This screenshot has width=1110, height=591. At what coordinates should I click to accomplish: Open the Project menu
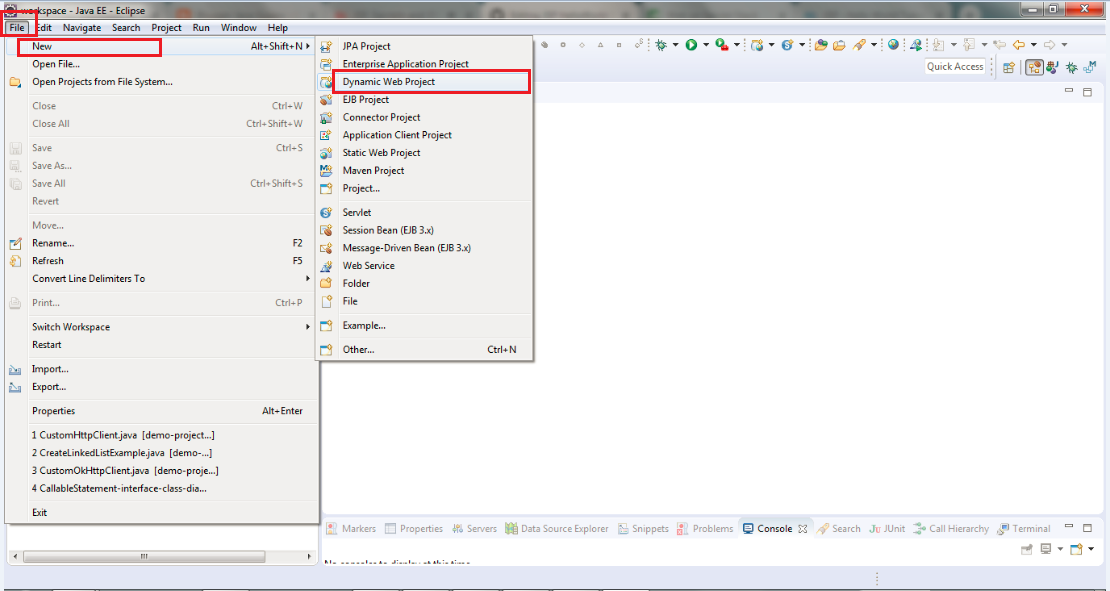click(166, 28)
